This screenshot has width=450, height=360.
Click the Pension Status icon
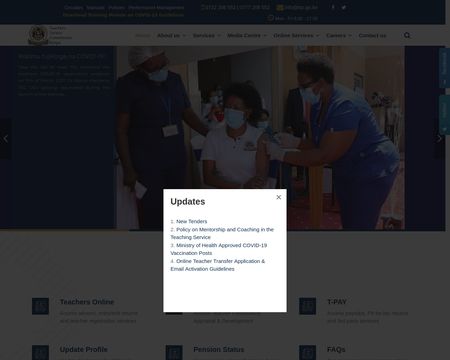point(174,353)
